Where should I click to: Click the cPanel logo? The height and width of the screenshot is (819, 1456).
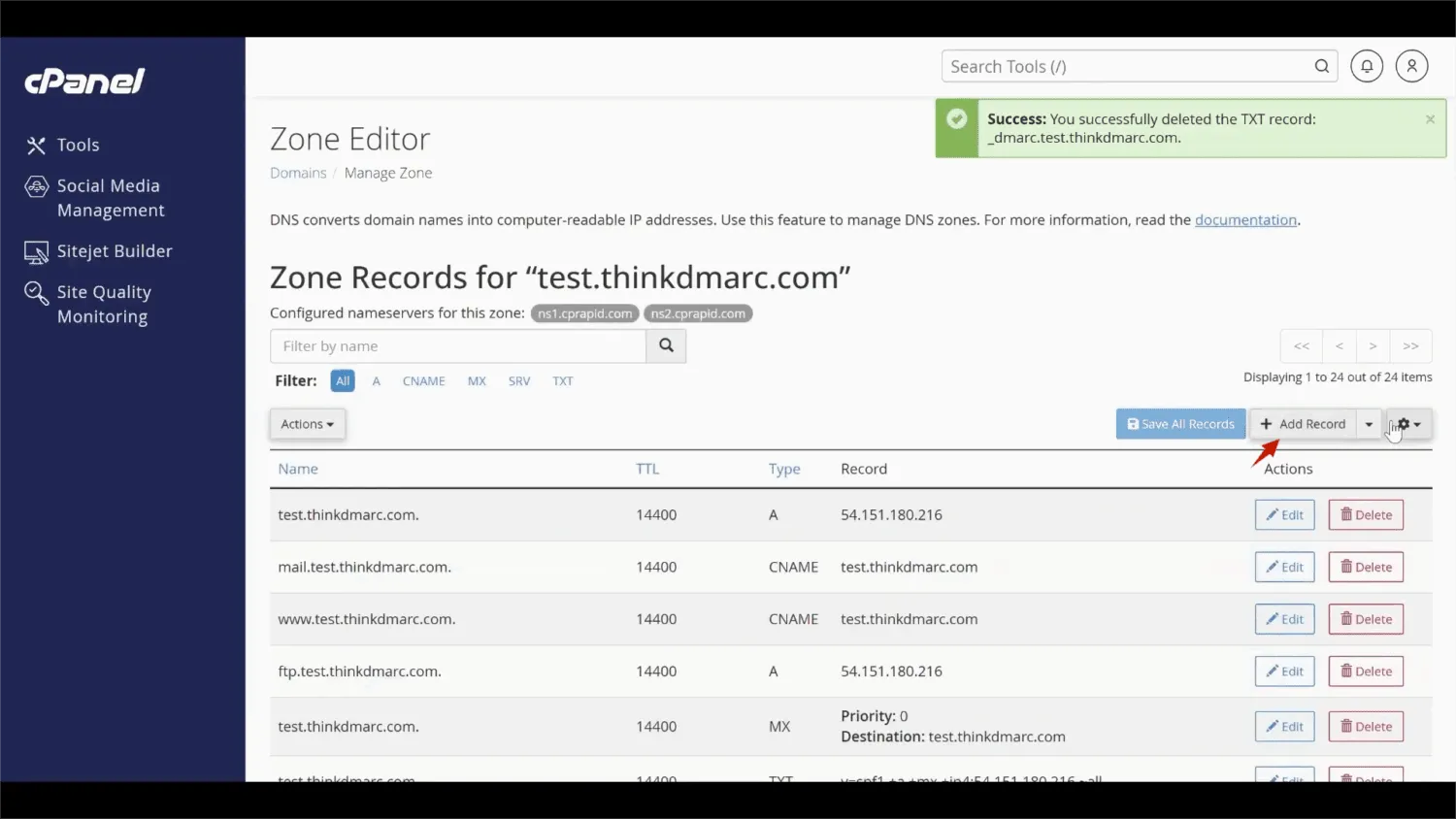click(84, 82)
